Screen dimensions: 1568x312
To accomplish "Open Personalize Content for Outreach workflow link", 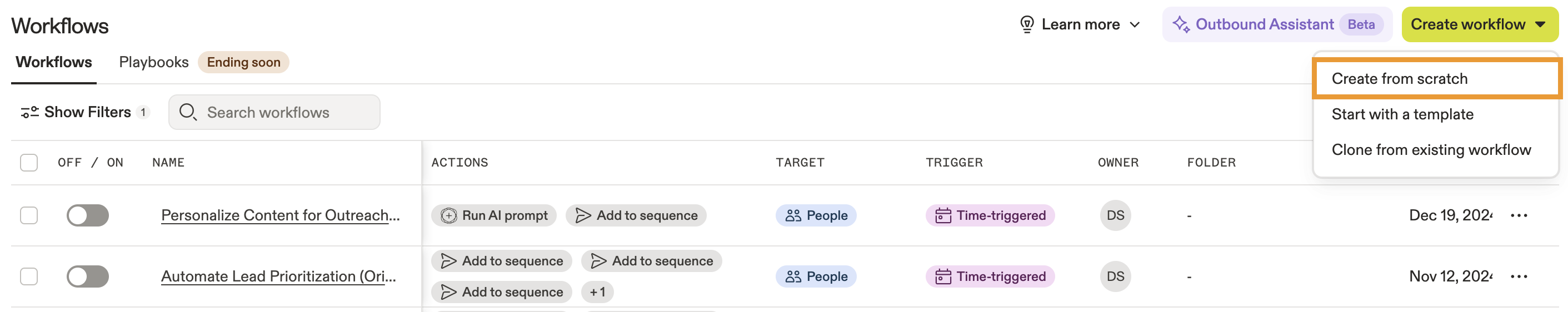I will tap(280, 215).
